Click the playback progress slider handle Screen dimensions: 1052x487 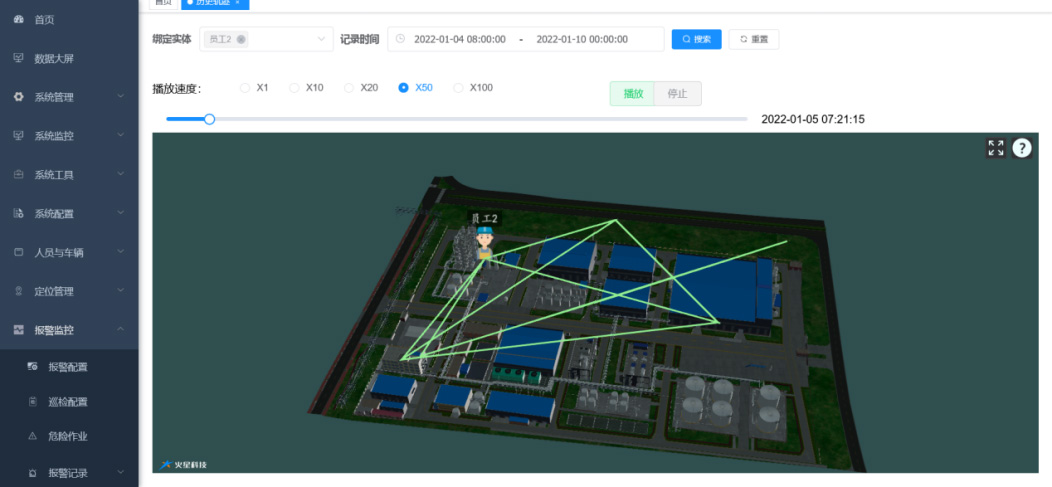point(209,119)
